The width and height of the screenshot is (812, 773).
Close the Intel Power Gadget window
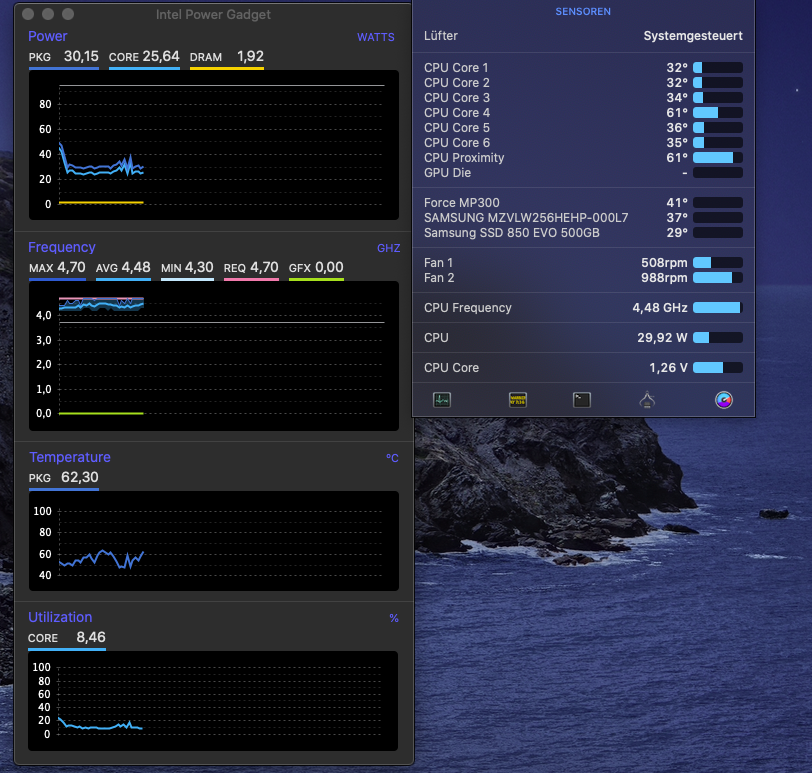28,15
